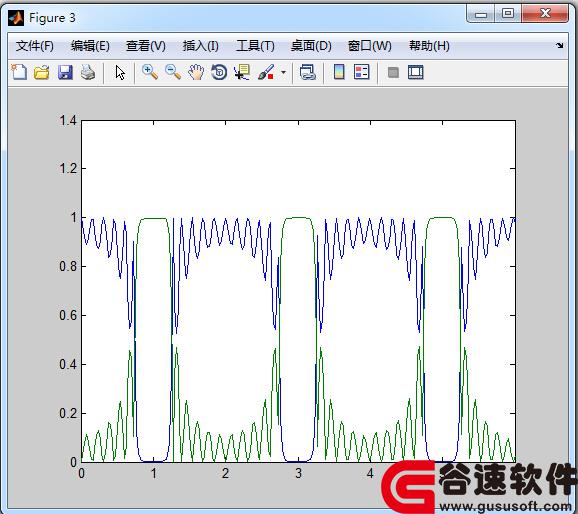
Task: Insert legend with the legend icon
Action: pyautogui.click(x=361, y=72)
